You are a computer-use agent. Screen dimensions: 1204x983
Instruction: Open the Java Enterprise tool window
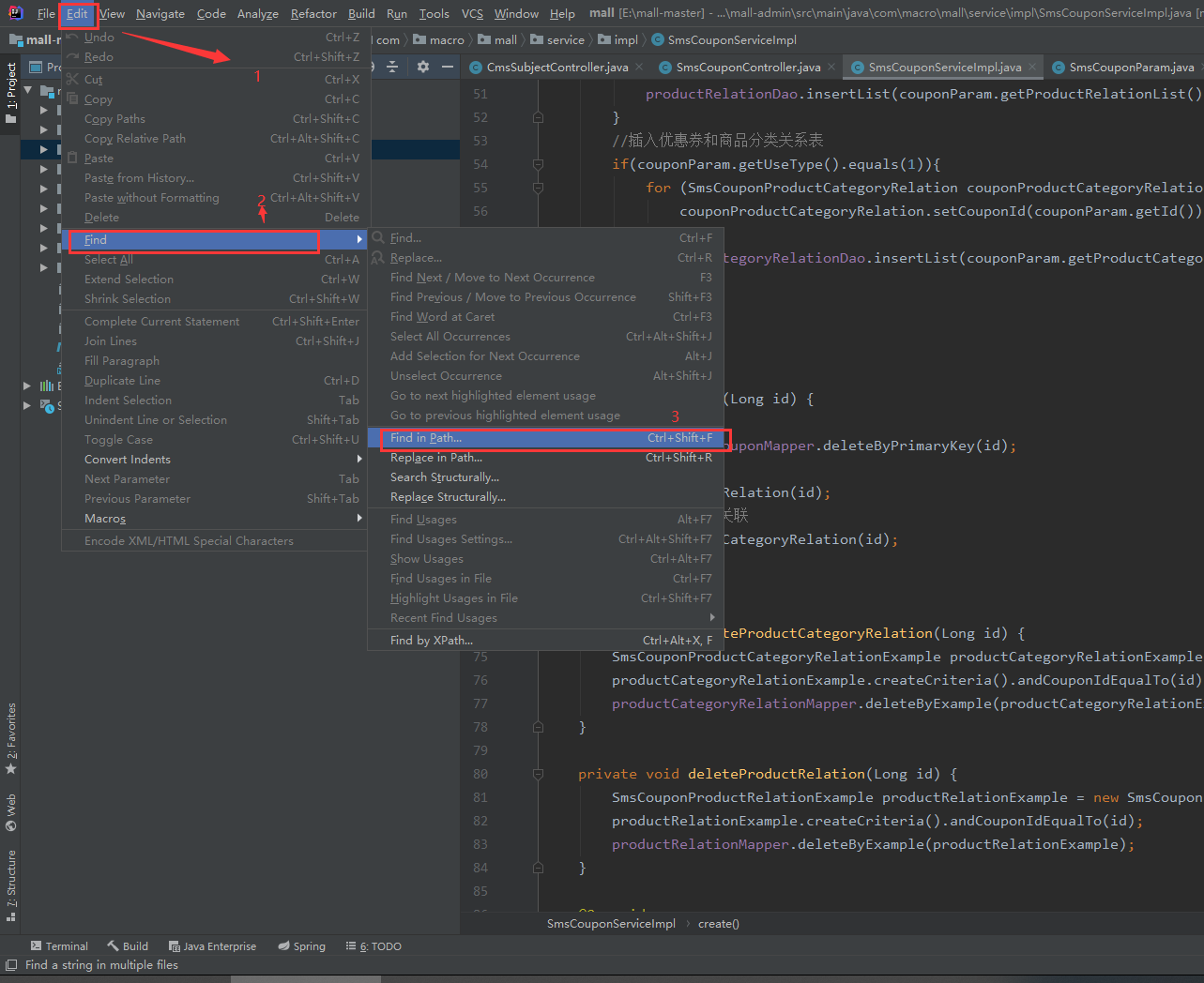point(212,946)
